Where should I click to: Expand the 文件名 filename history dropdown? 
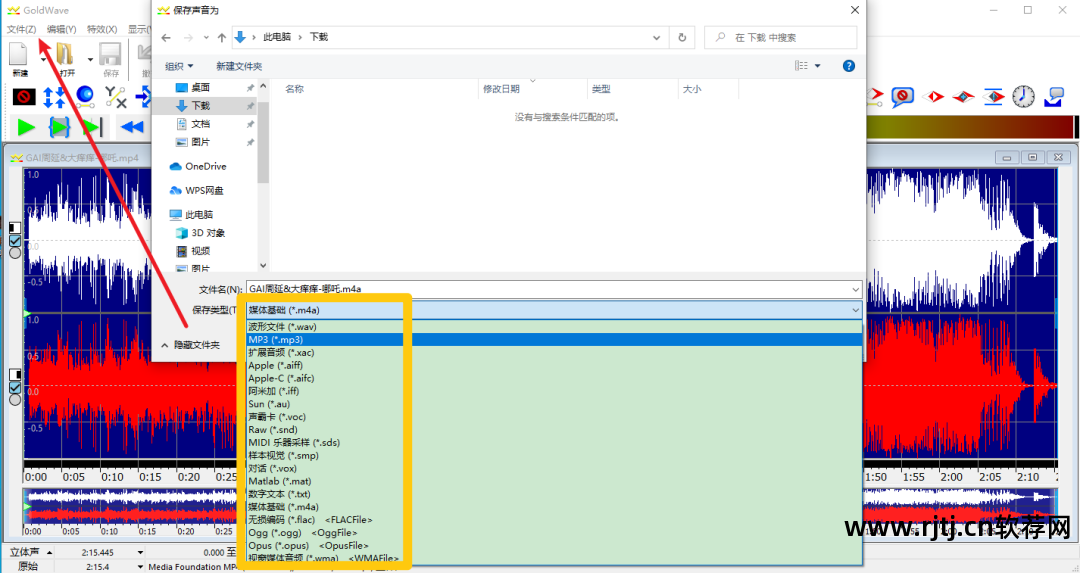point(855,289)
